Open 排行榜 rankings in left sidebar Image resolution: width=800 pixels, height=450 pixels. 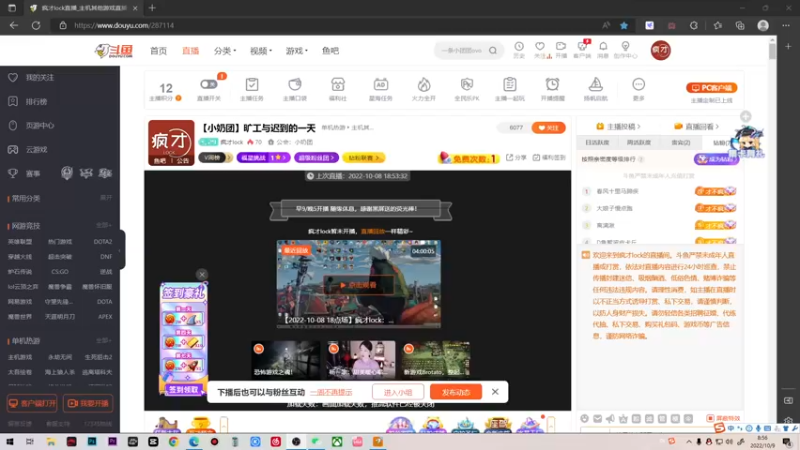click(28, 102)
